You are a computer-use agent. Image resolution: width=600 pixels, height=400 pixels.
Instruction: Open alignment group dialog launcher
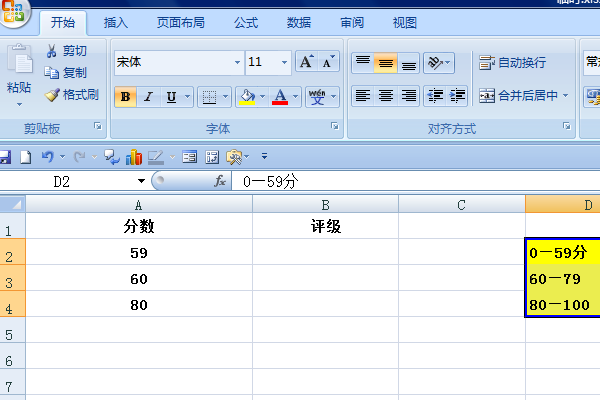(566, 126)
